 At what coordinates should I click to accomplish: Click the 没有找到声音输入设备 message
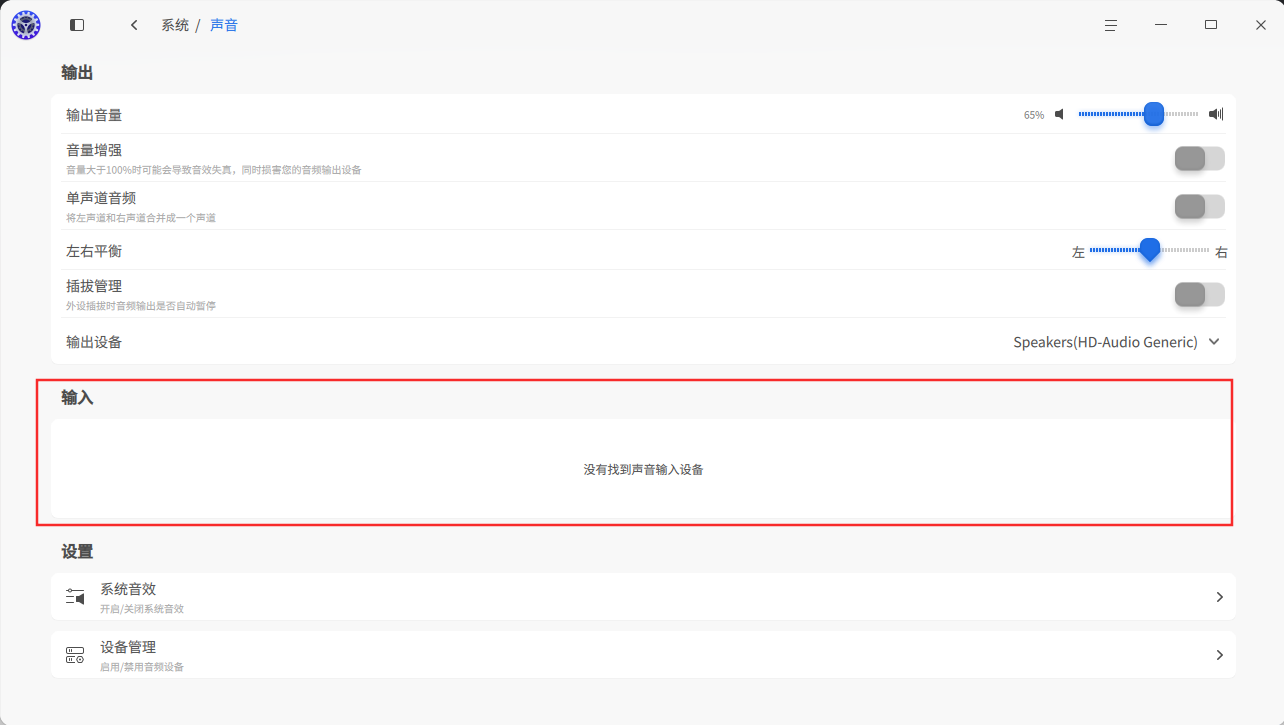pos(643,469)
